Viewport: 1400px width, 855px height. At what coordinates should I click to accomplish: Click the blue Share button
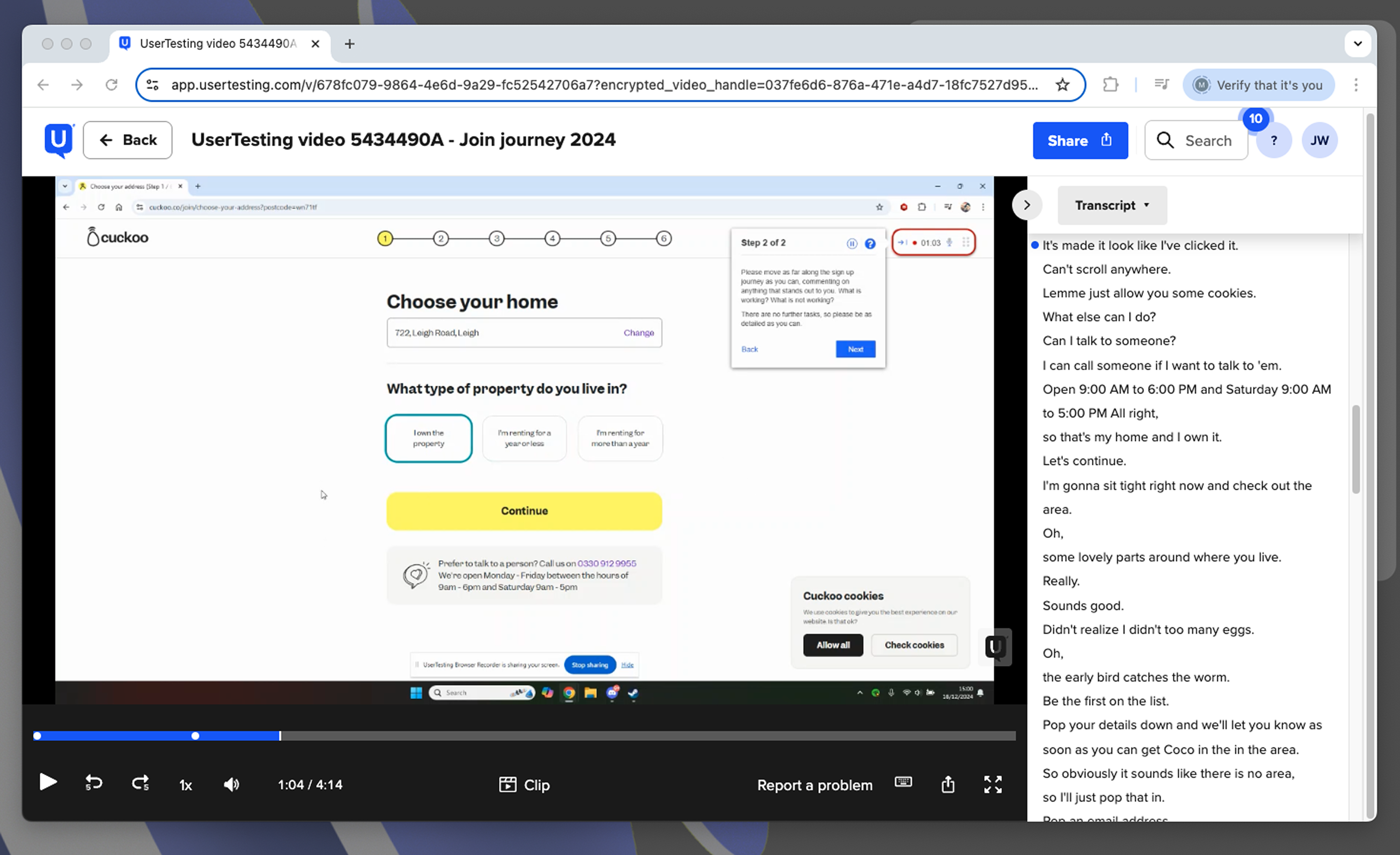[1079, 140]
